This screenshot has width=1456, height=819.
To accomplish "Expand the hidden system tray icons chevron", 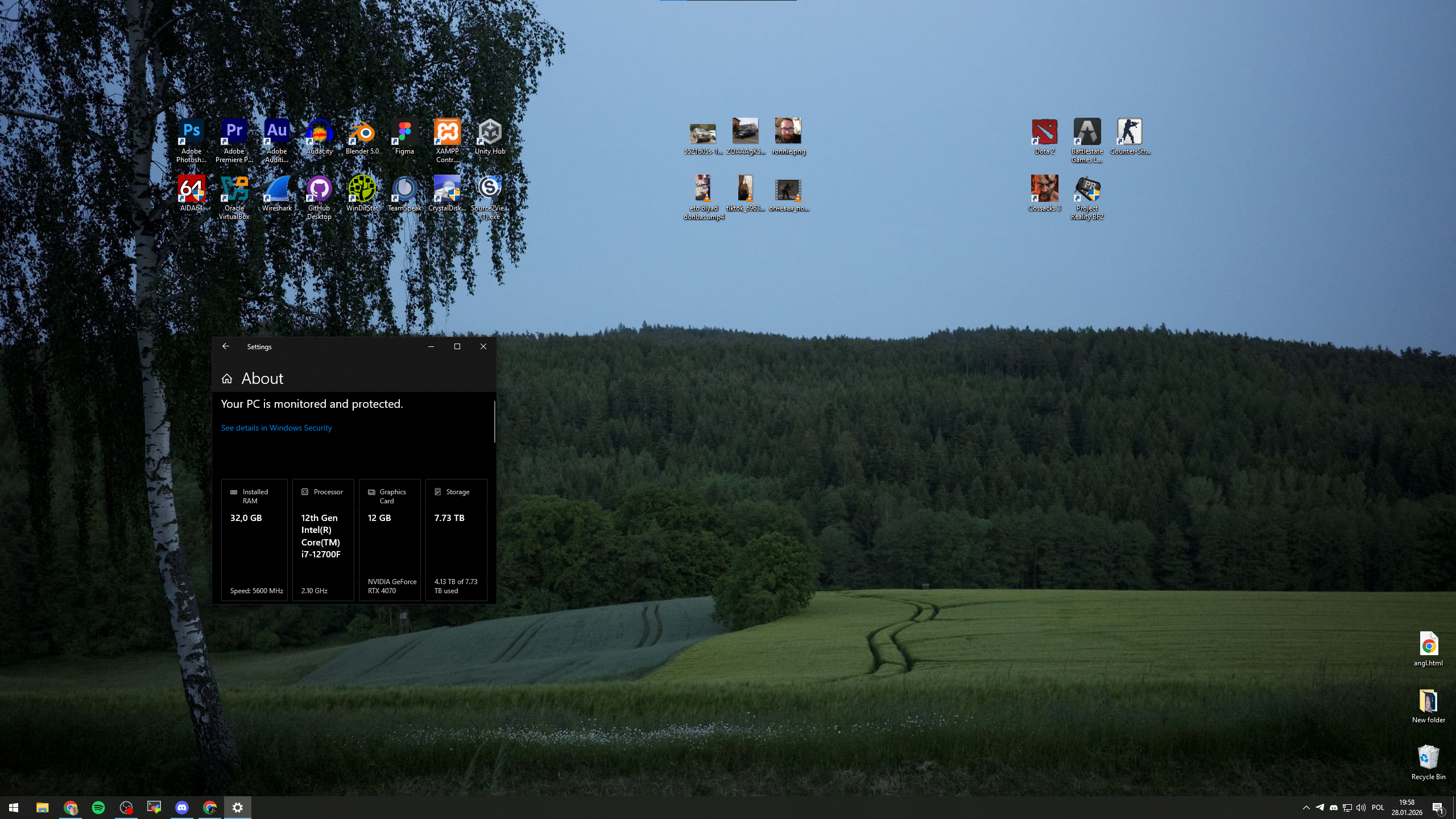I will pyautogui.click(x=1306, y=808).
